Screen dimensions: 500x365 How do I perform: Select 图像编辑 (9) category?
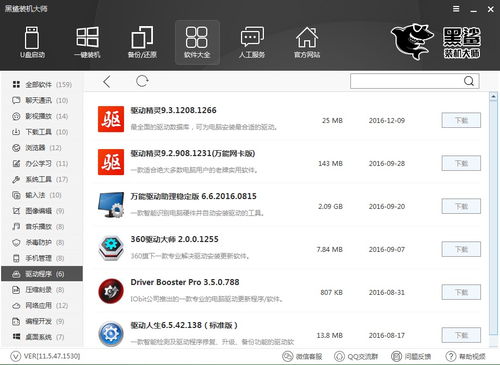(x=42, y=211)
